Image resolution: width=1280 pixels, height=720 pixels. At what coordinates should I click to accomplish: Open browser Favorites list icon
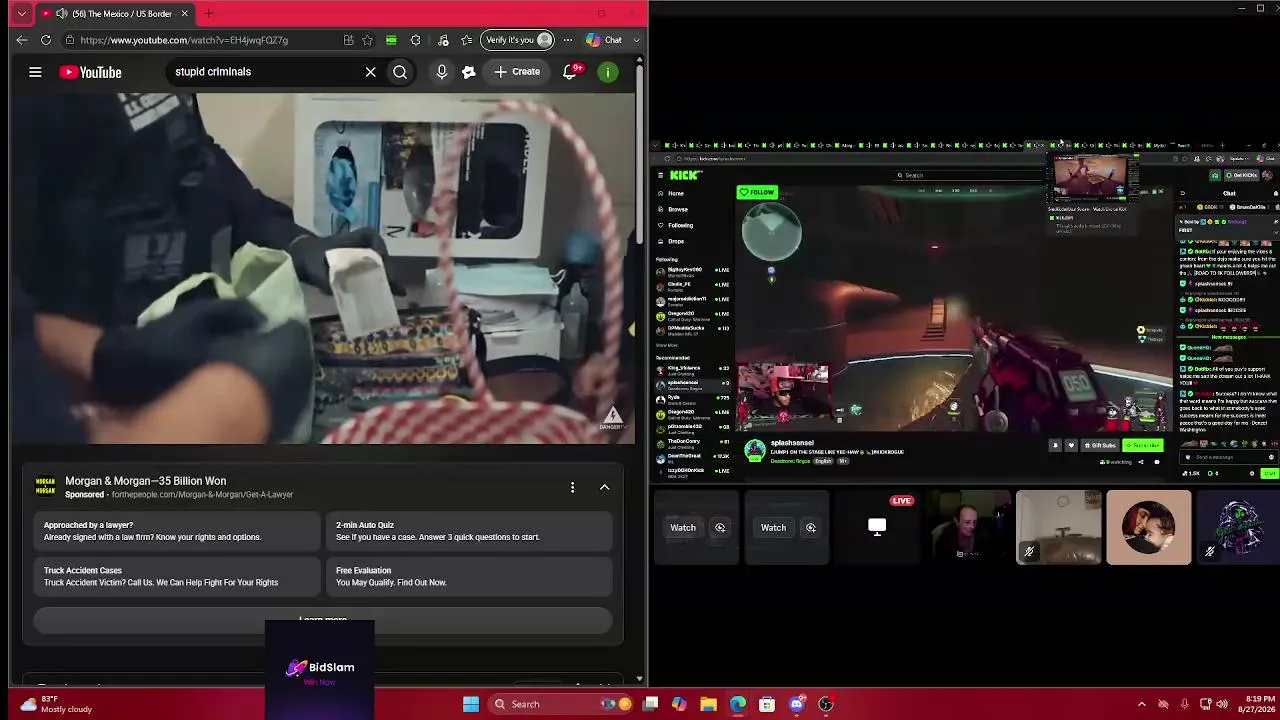467,40
